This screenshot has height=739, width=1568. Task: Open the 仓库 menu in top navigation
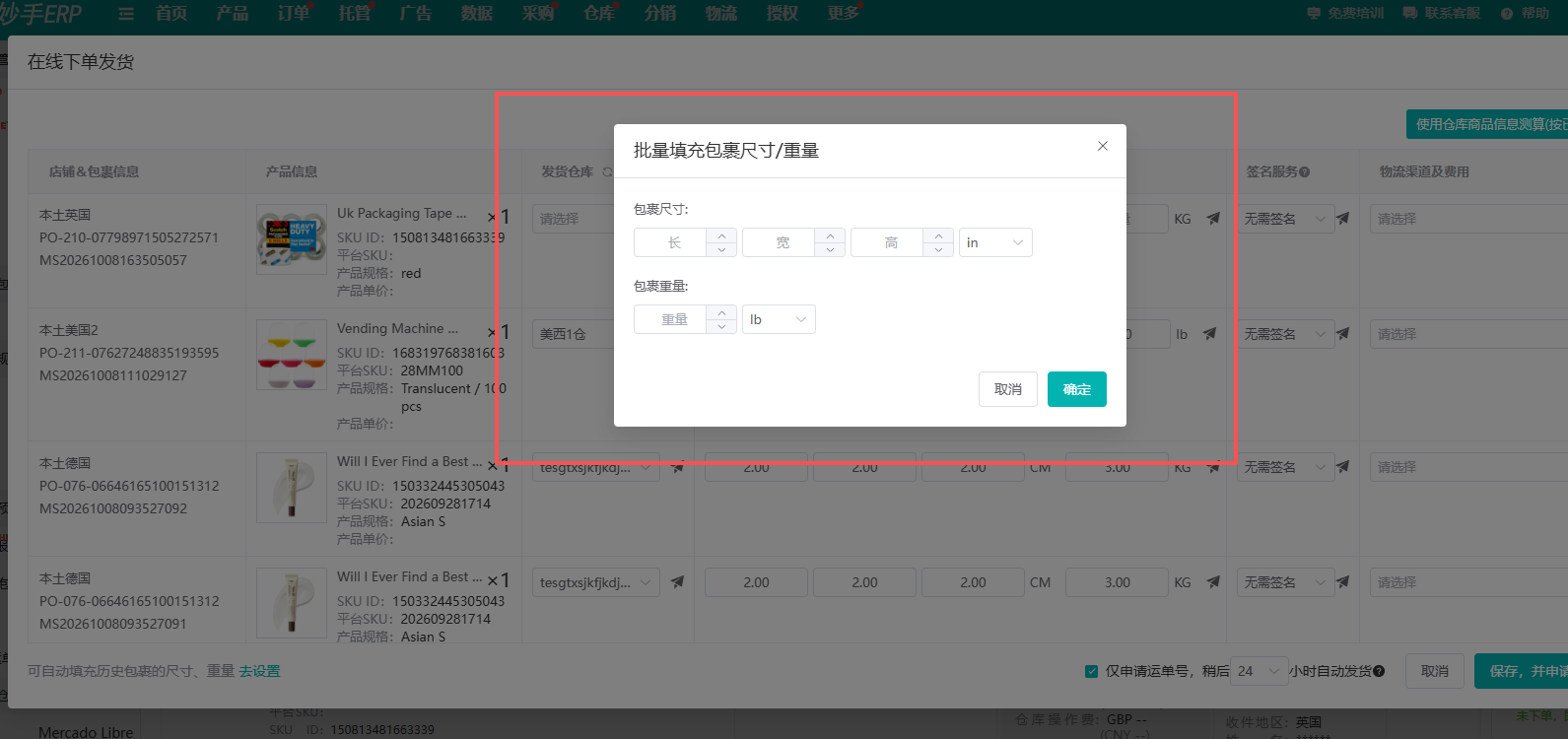click(599, 13)
